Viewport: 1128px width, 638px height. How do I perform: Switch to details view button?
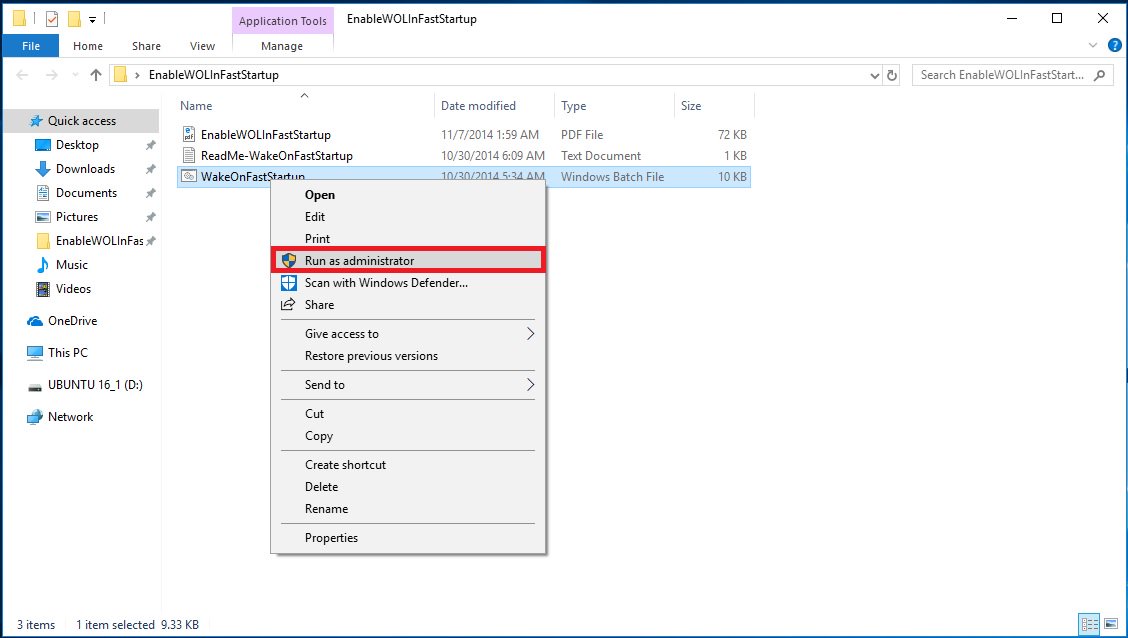click(1088, 624)
